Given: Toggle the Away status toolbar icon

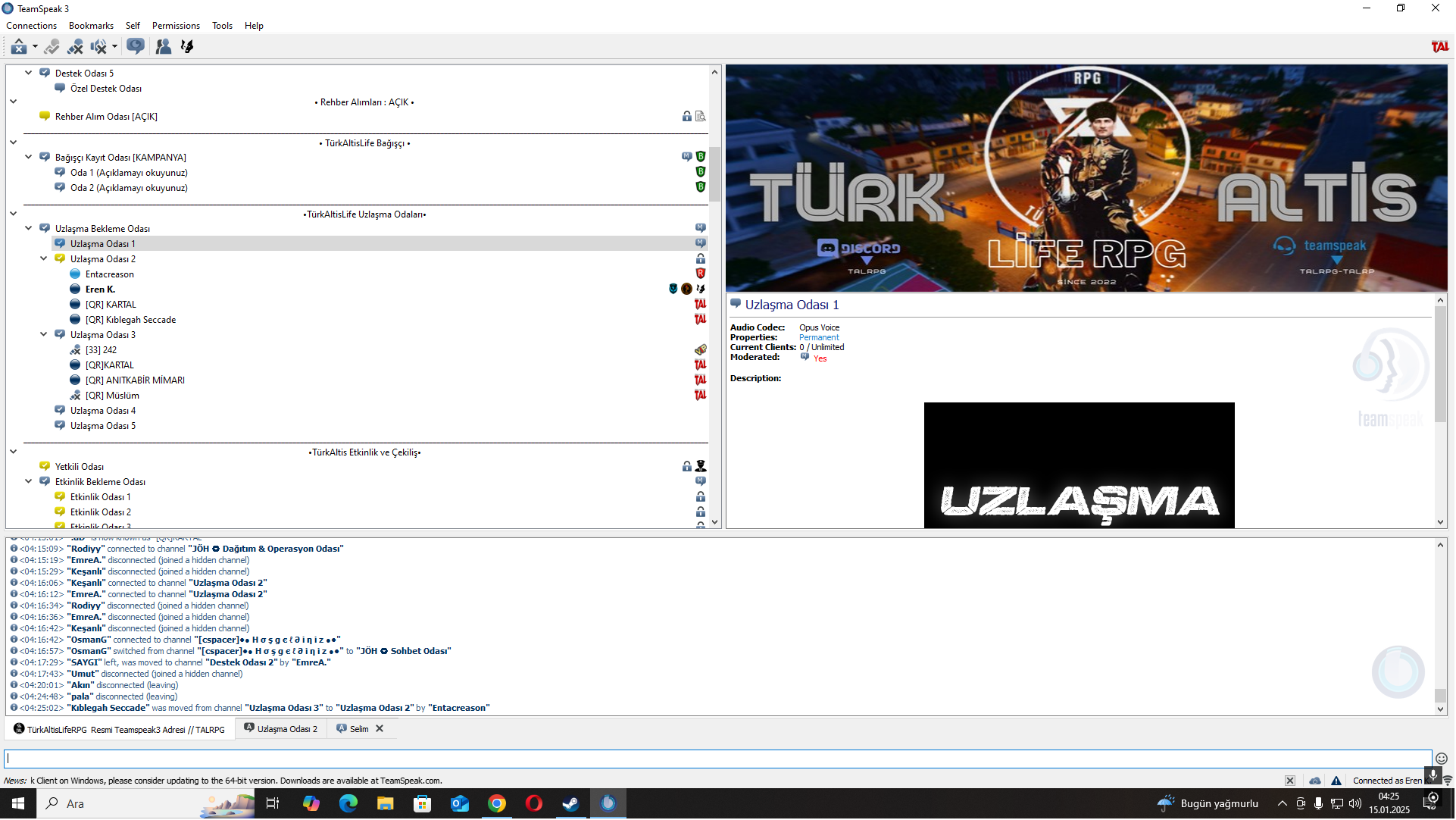Looking at the screenshot, I should tap(52, 47).
